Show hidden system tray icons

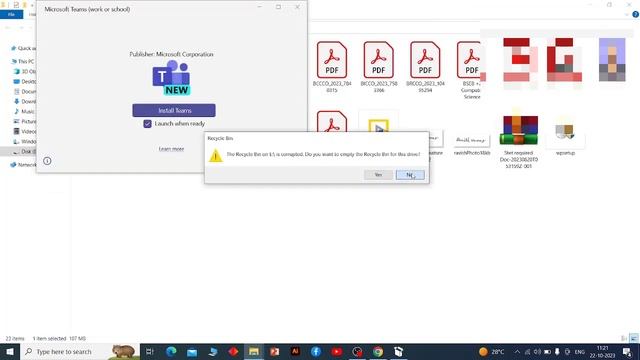[517, 351]
